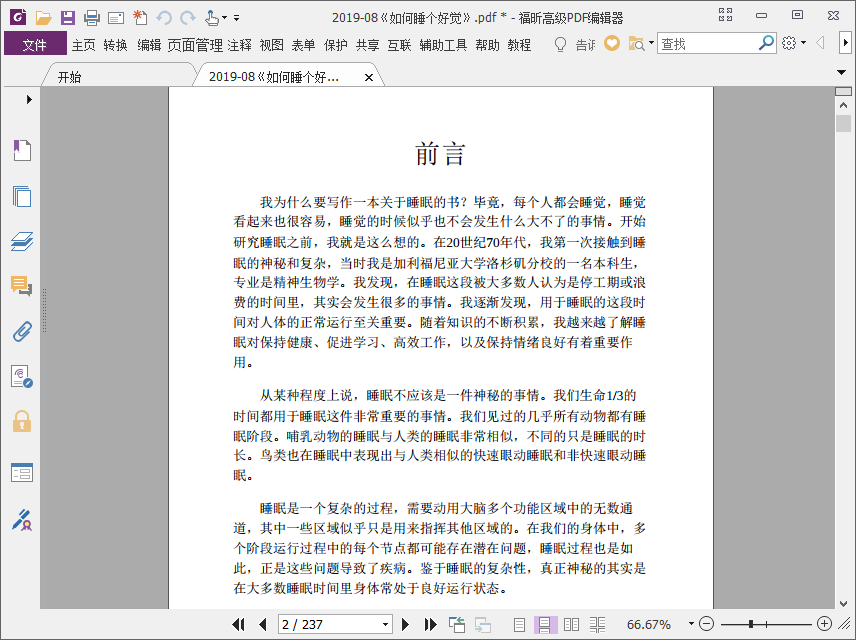The height and width of the screenshot is (640, 856).
Task: Open the comments panel in the sidebar
Action: click(22, 286)
